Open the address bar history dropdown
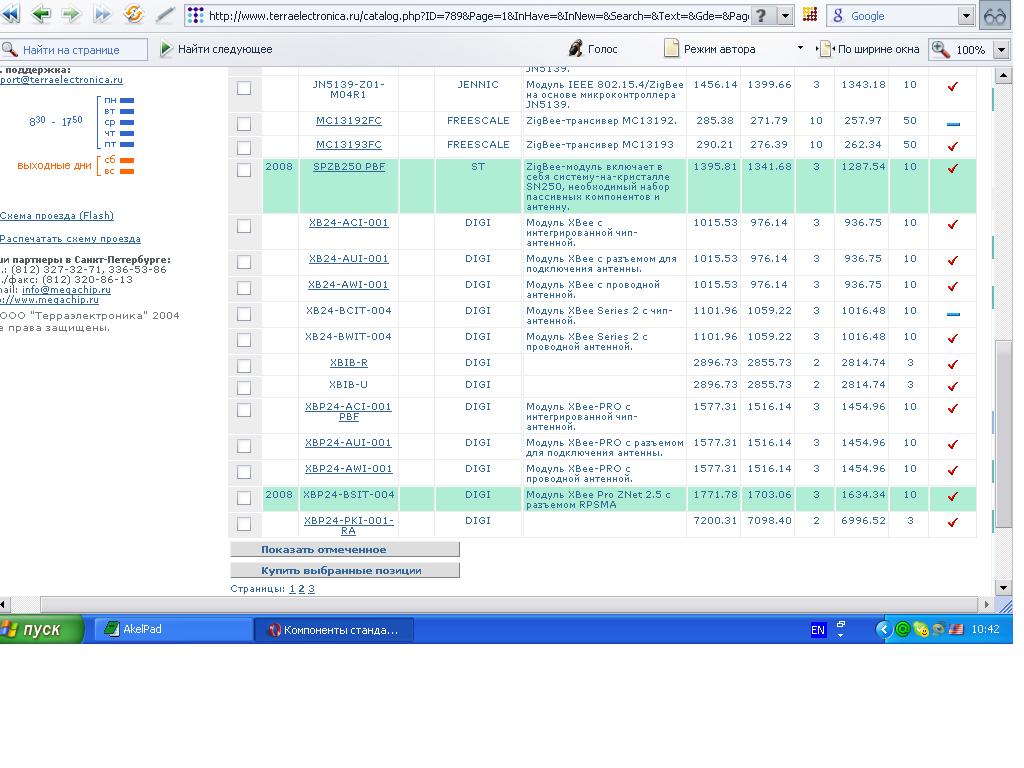The height and width of the screenshot is (768, 1024). pos(786,16)
